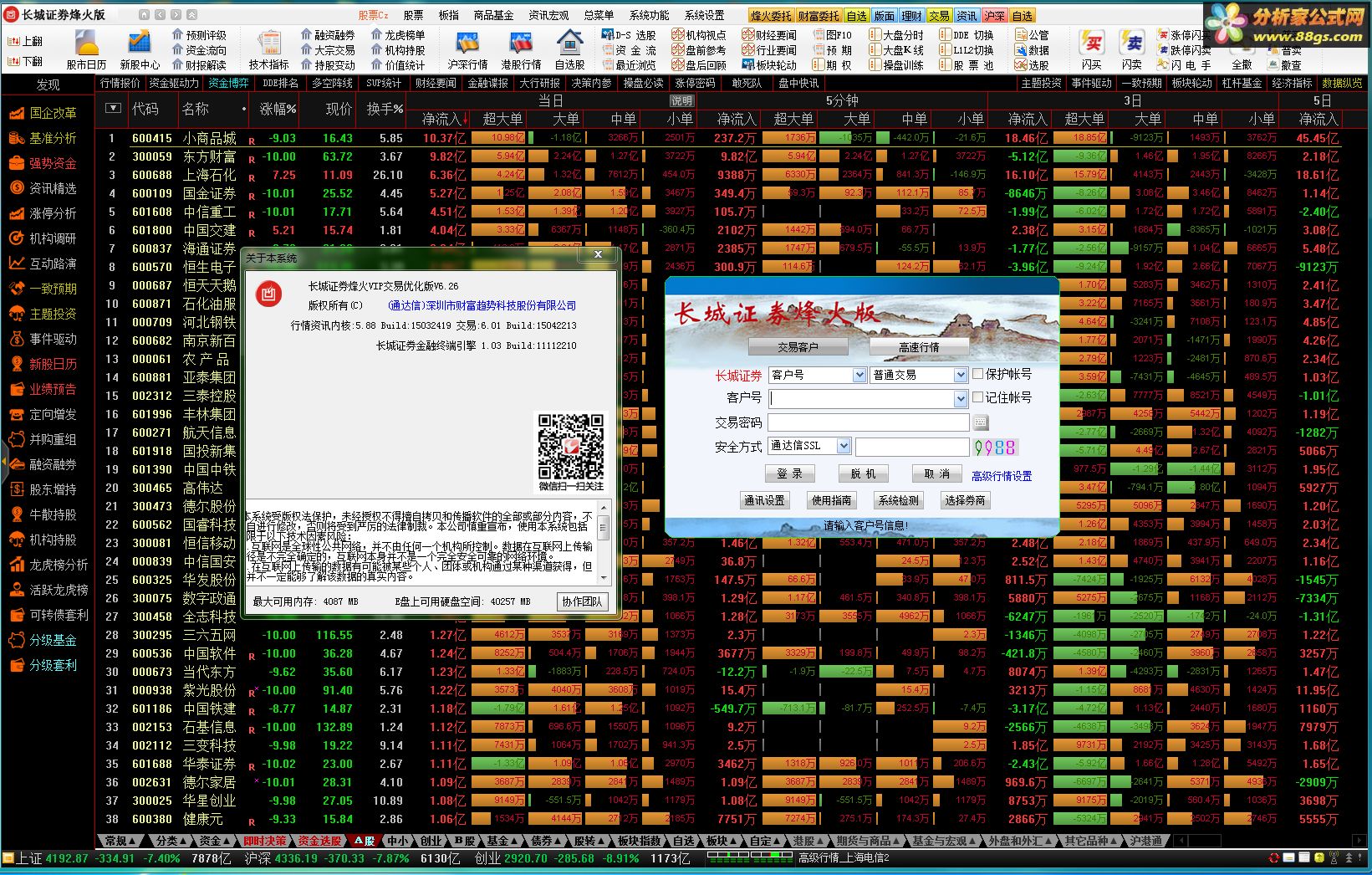The width and height of the screenshot is (1372, 875).
Task: Check the 记住帐号 checkbox
Action: coord(977,397)
